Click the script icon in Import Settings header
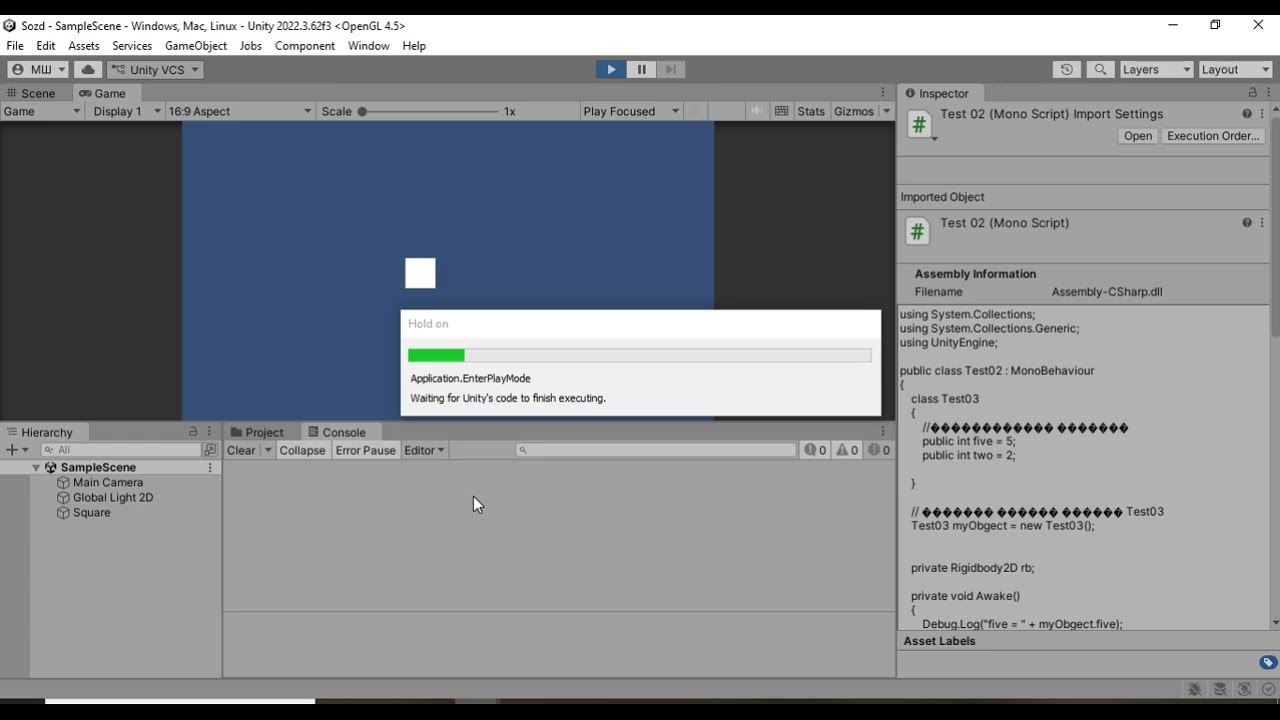Viewport: 1280px width, 720px height. coord(919,125)
